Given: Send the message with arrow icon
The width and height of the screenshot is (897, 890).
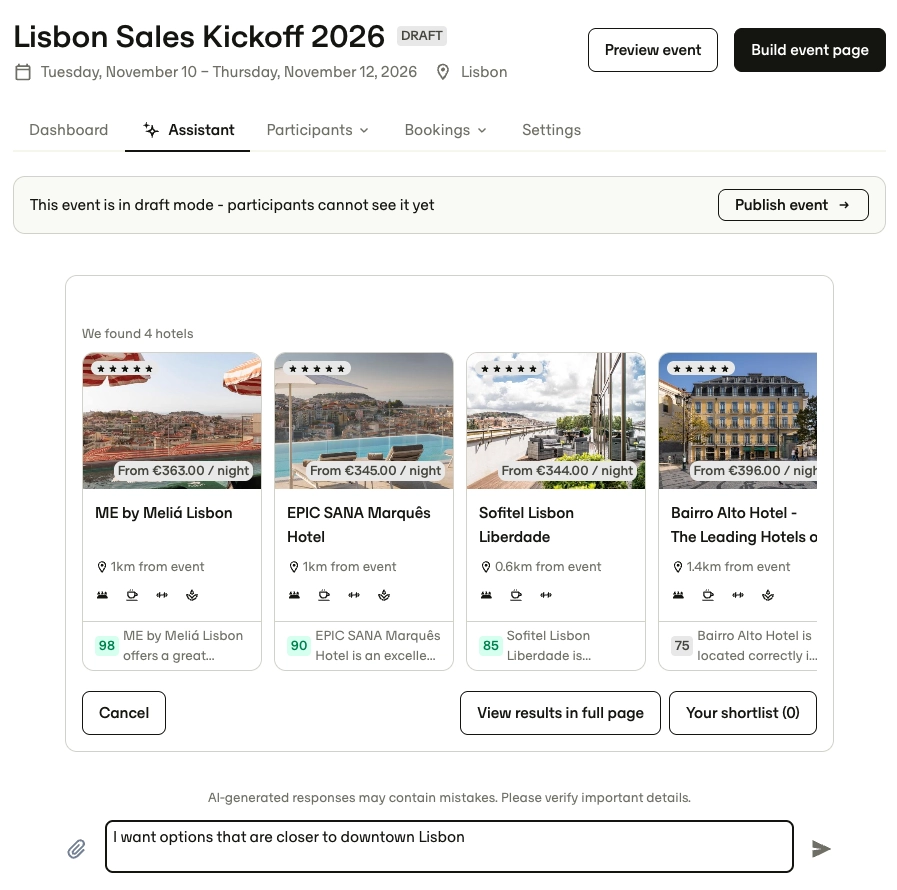Looking at the screenshot, I should [x=821, y=849].
